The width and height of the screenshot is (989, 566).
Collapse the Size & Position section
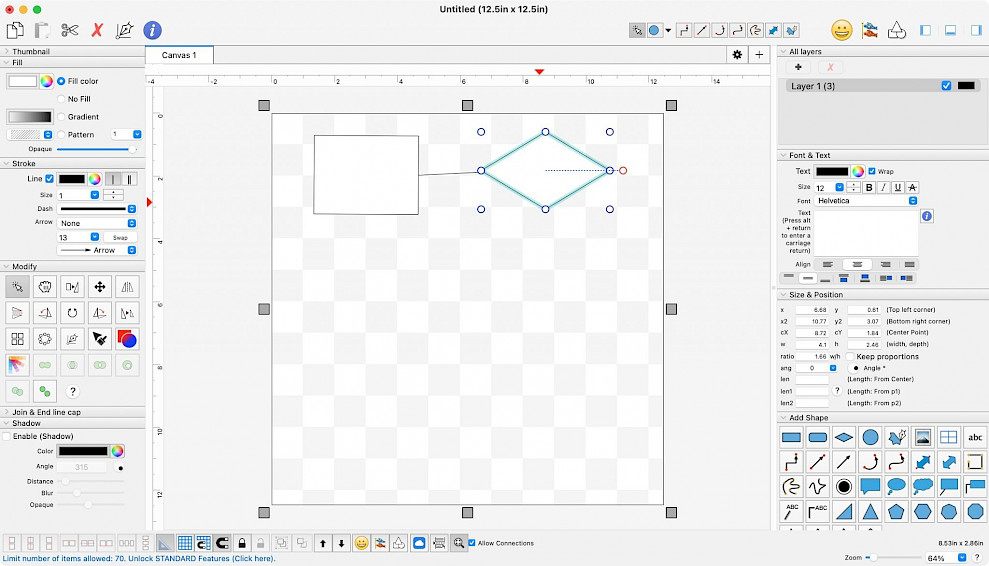coord(783,295)
